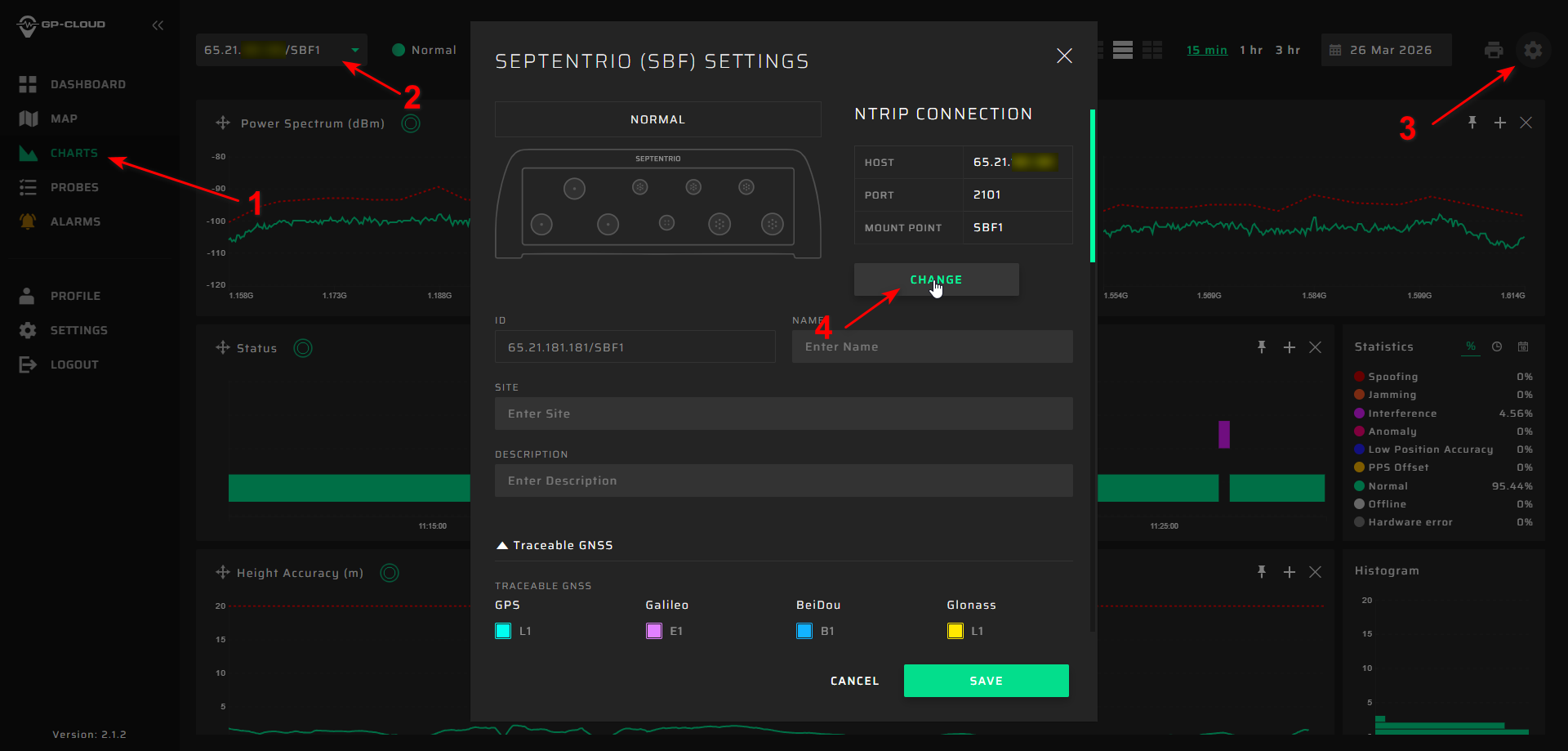Toggle the Galileo E1 checkbox
1568x751 pixels.
click(654, 631)
